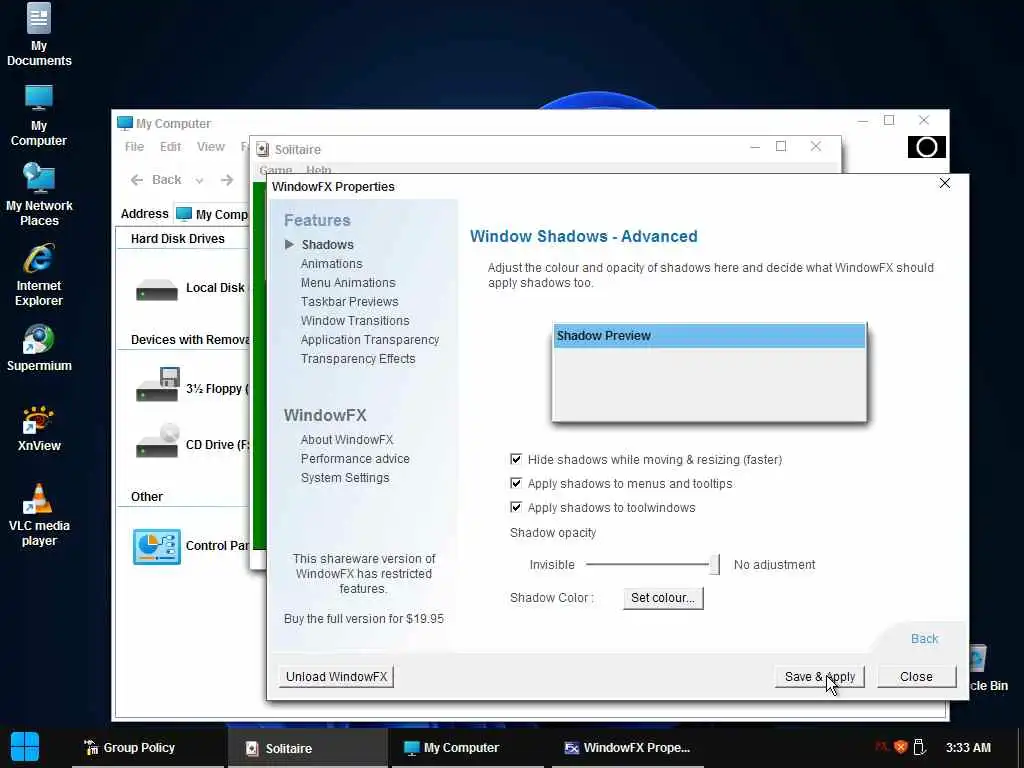This screenshot has height=768, width=1024.
Task: Open Animations feature page
Action: coord(331,264)
